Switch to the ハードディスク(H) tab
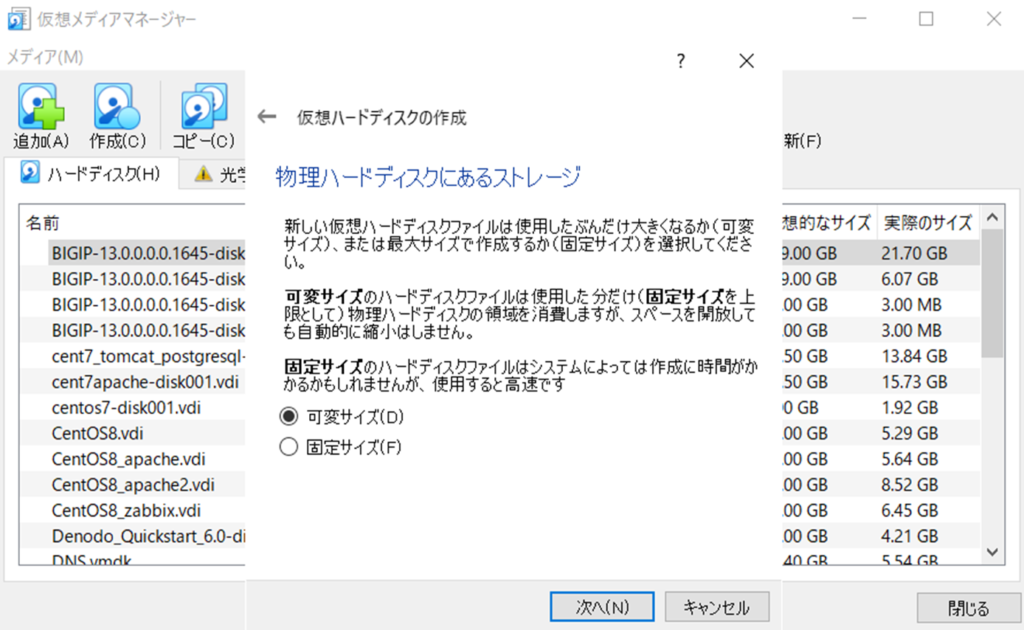Screen dimensions: 1024x630 coord(92,174)
